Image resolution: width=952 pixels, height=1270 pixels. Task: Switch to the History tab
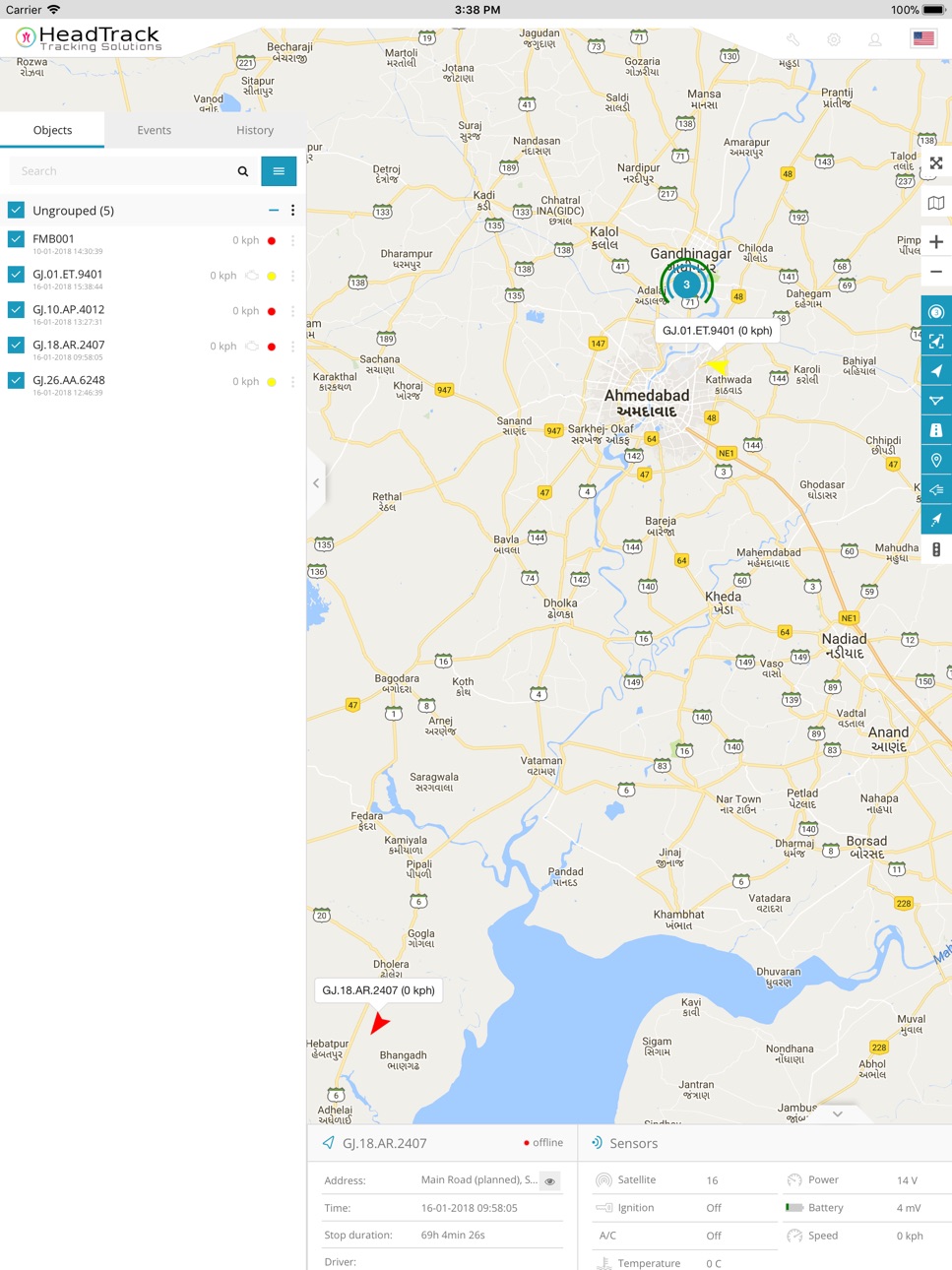pos(255,130)
